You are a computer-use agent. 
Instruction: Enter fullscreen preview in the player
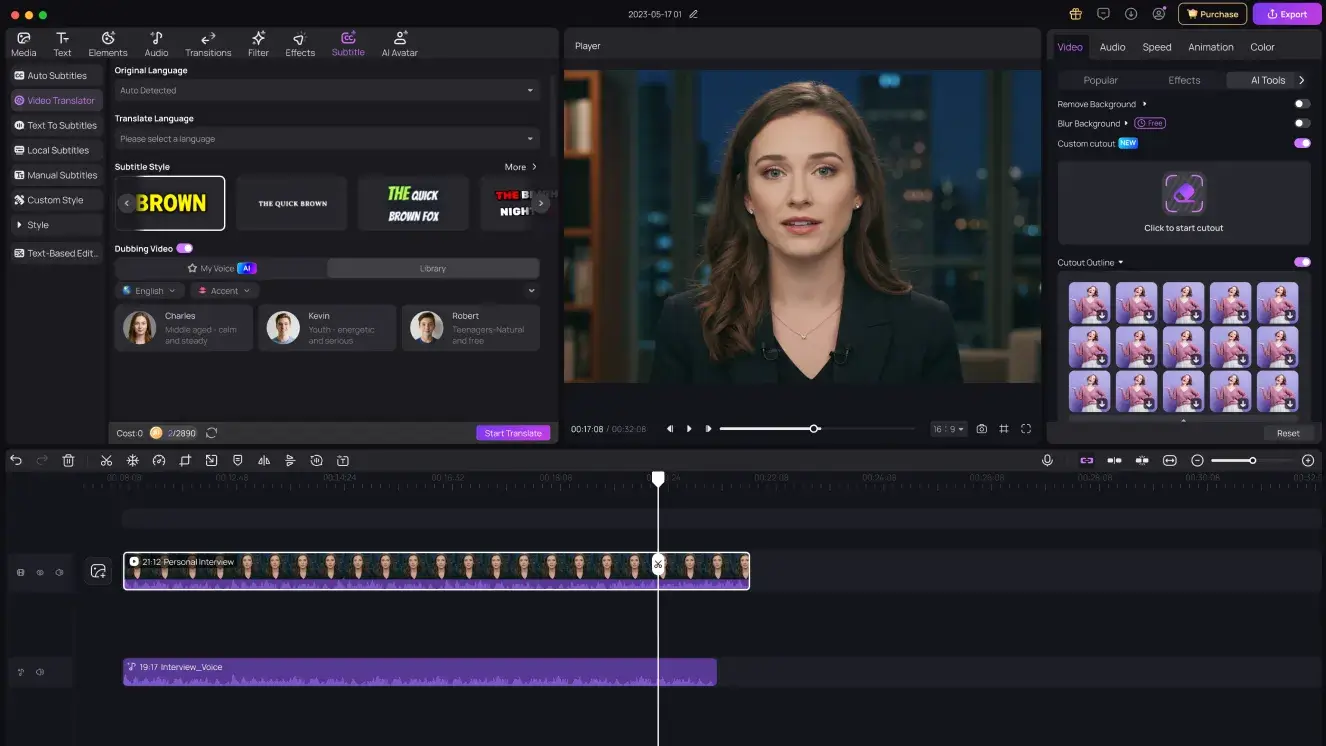tap(1026, 429)
